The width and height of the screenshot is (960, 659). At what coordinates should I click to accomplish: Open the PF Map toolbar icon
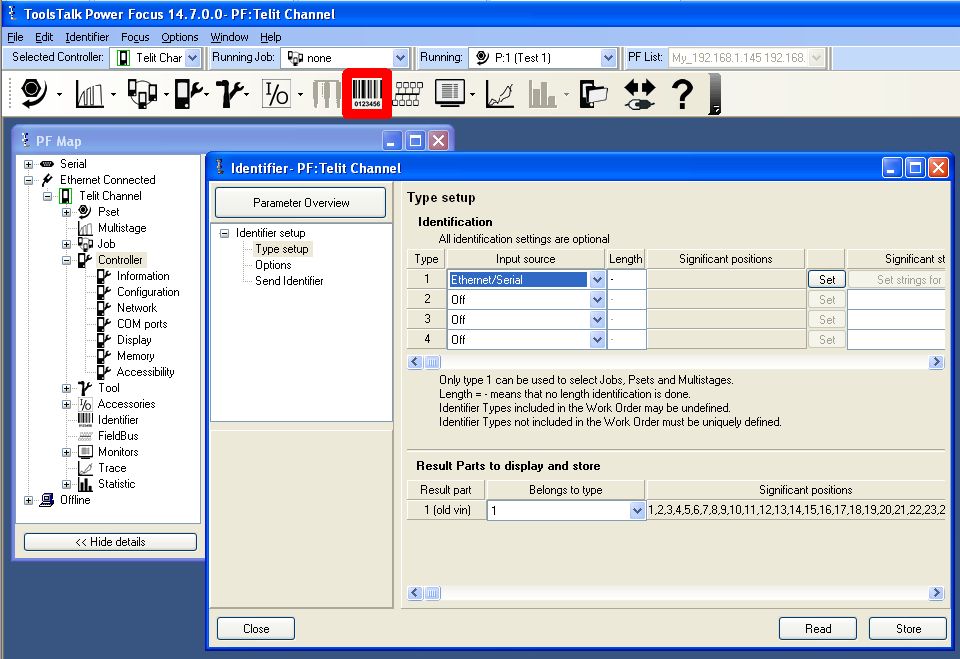pos(593,94)
